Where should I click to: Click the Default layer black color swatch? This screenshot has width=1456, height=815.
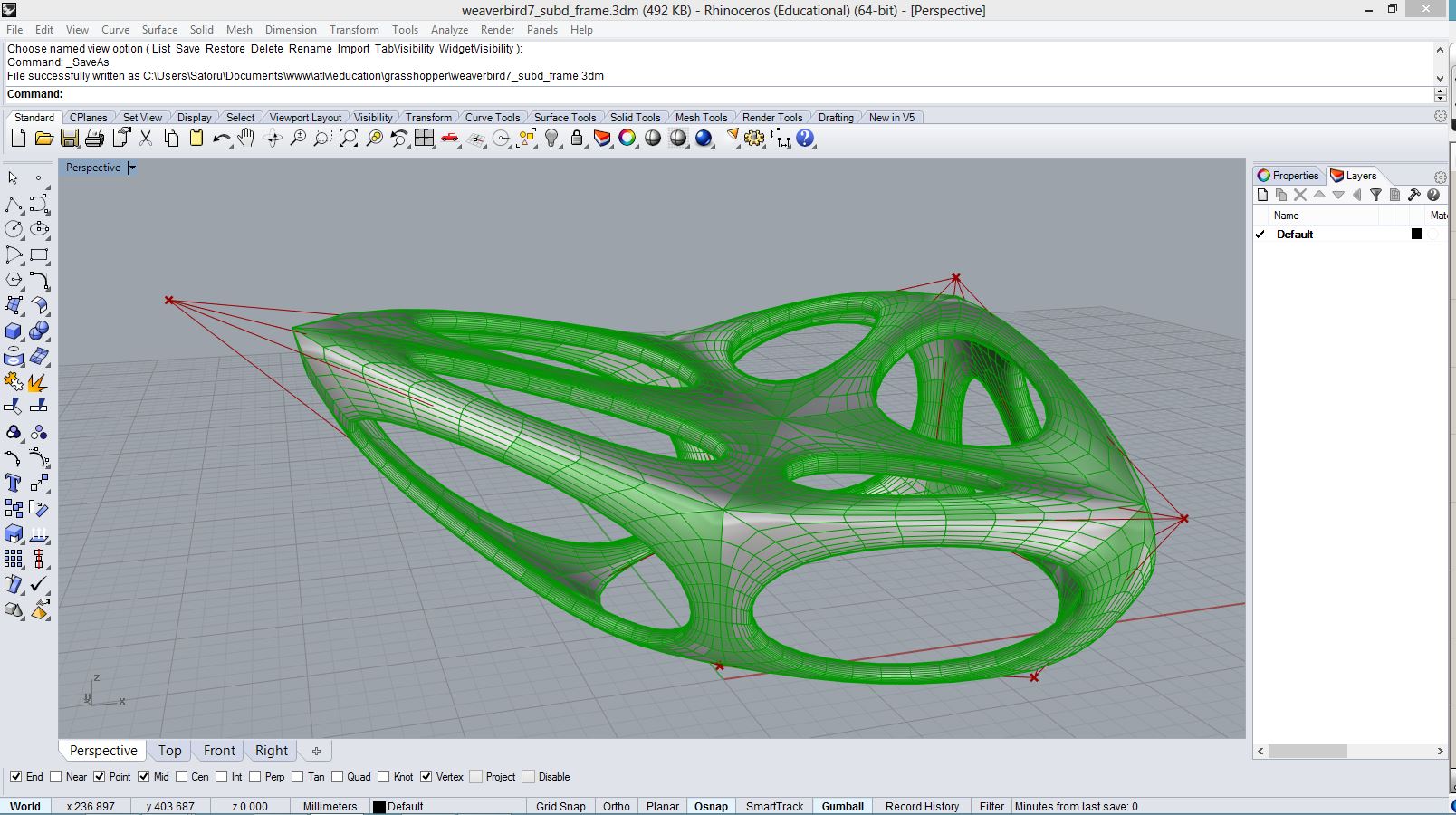pyautogui.click(x=1417, y=234)
